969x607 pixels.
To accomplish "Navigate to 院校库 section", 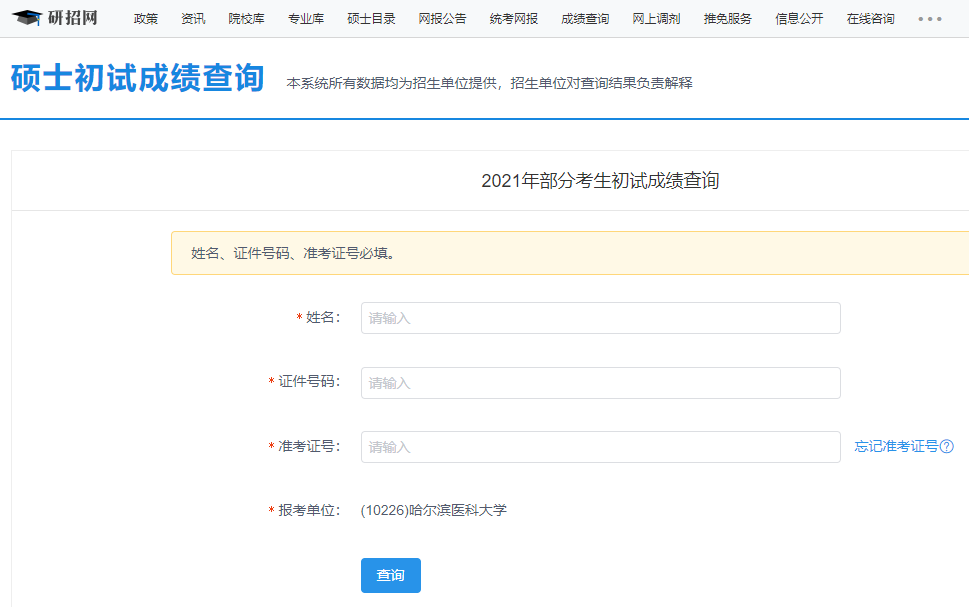I will coord(246,17).
